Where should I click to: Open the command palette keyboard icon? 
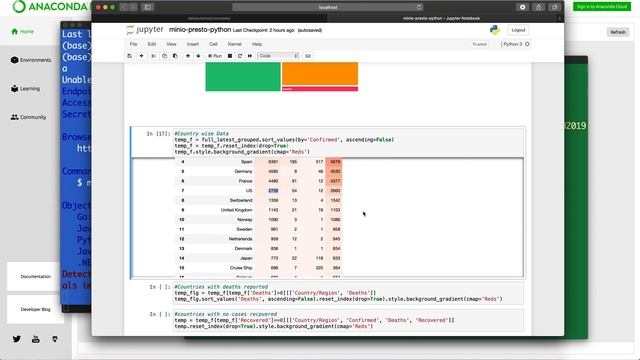pyautogui.click(x=308, y=56)
